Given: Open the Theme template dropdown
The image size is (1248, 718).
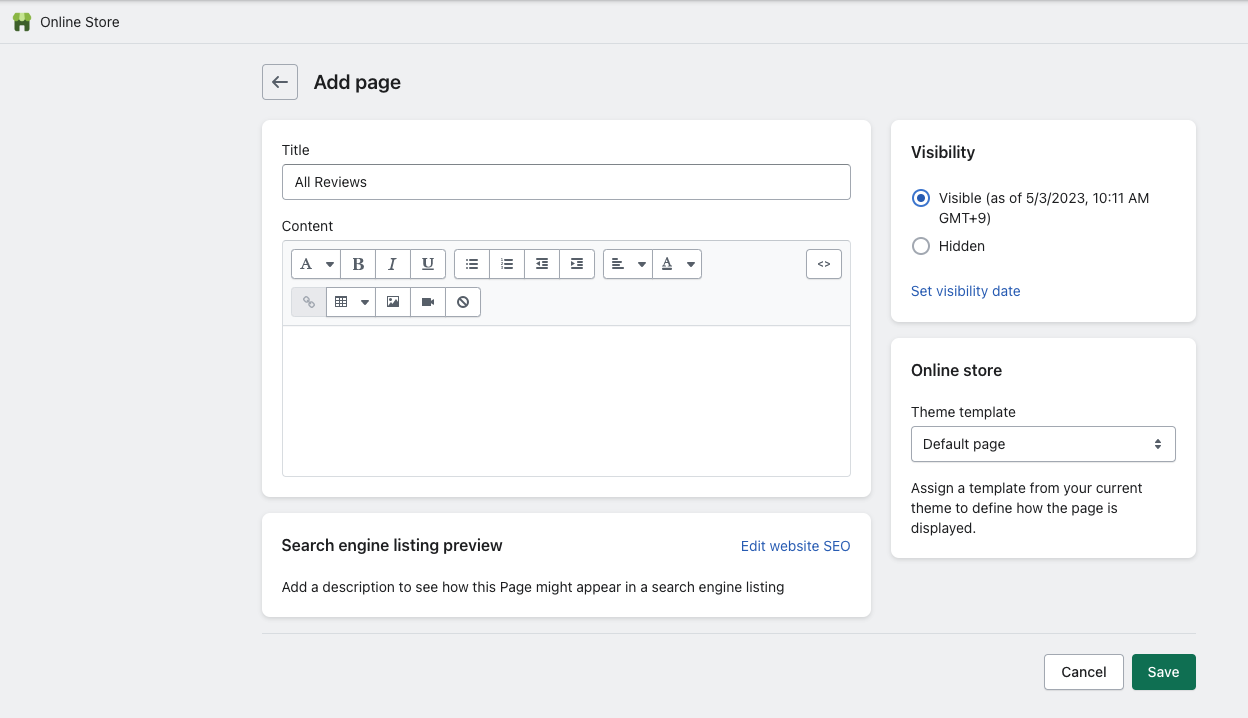Looking at the screenshot, I should [1043, 444].
